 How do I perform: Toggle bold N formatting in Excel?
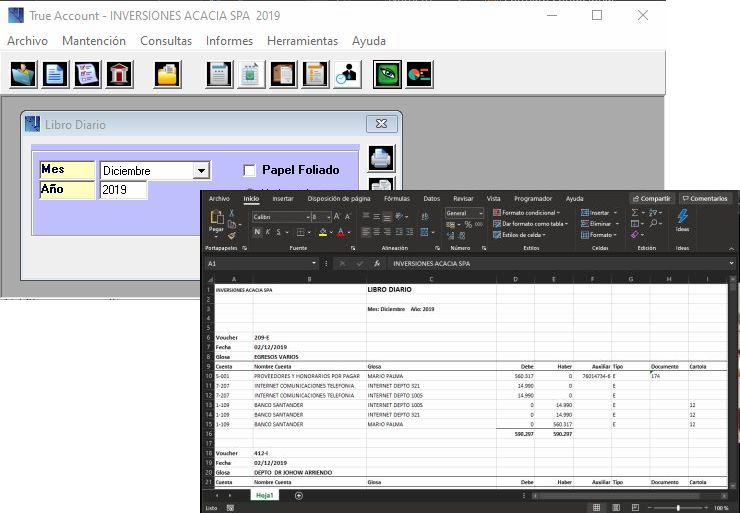coord(257,232)
